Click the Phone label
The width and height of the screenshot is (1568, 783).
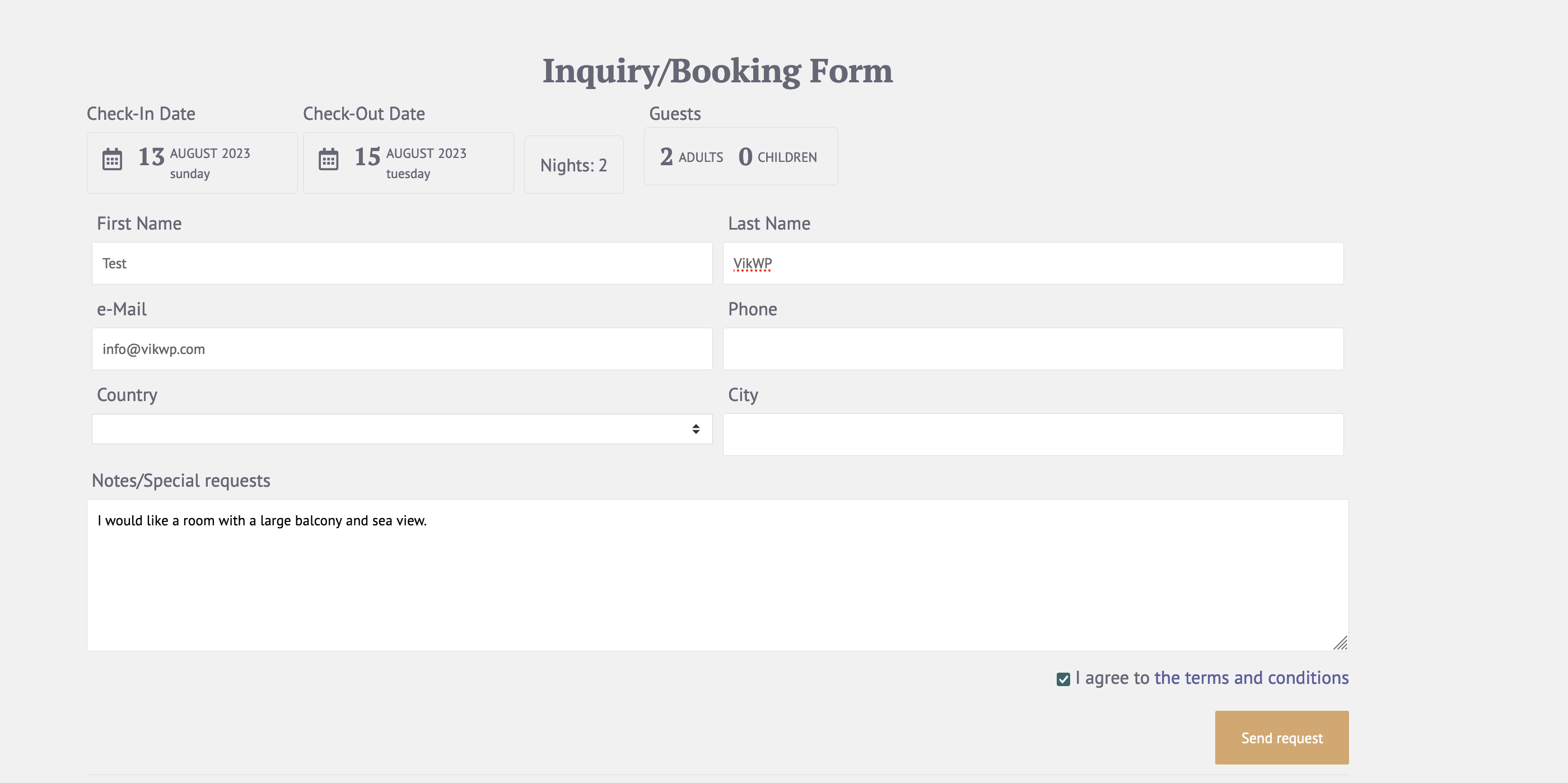(x=753, y=309)
